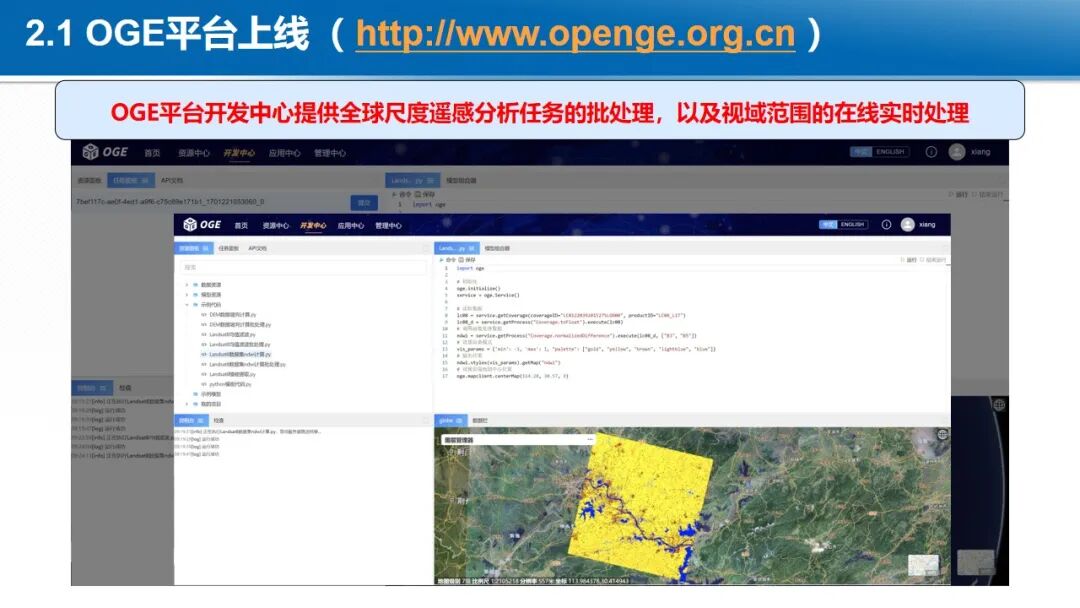Open API文档 tab in front window
Image resolution: width=1080 pixels, height=608 pixels.
(x=258, y=248)
